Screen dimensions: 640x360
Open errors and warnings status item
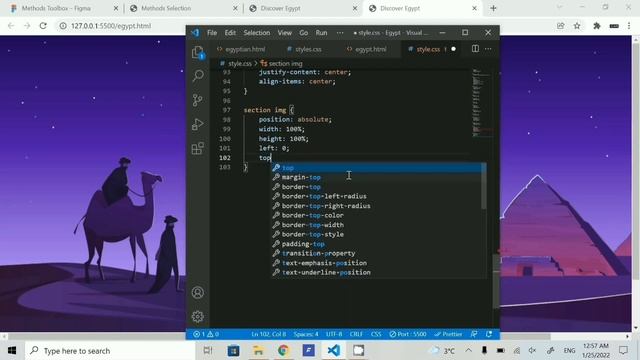[206, 334]
